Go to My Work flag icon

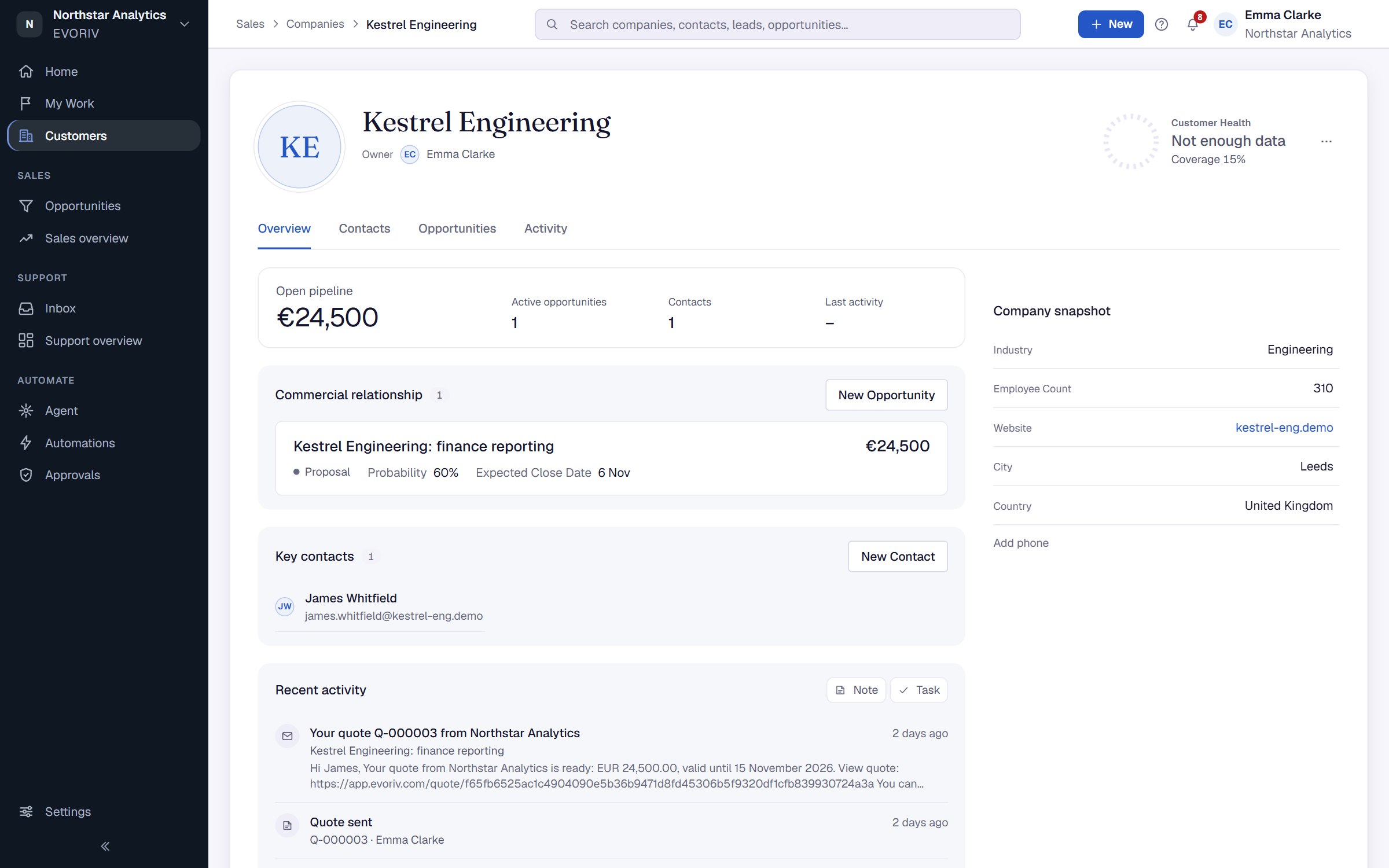click(x=25, y=104)
